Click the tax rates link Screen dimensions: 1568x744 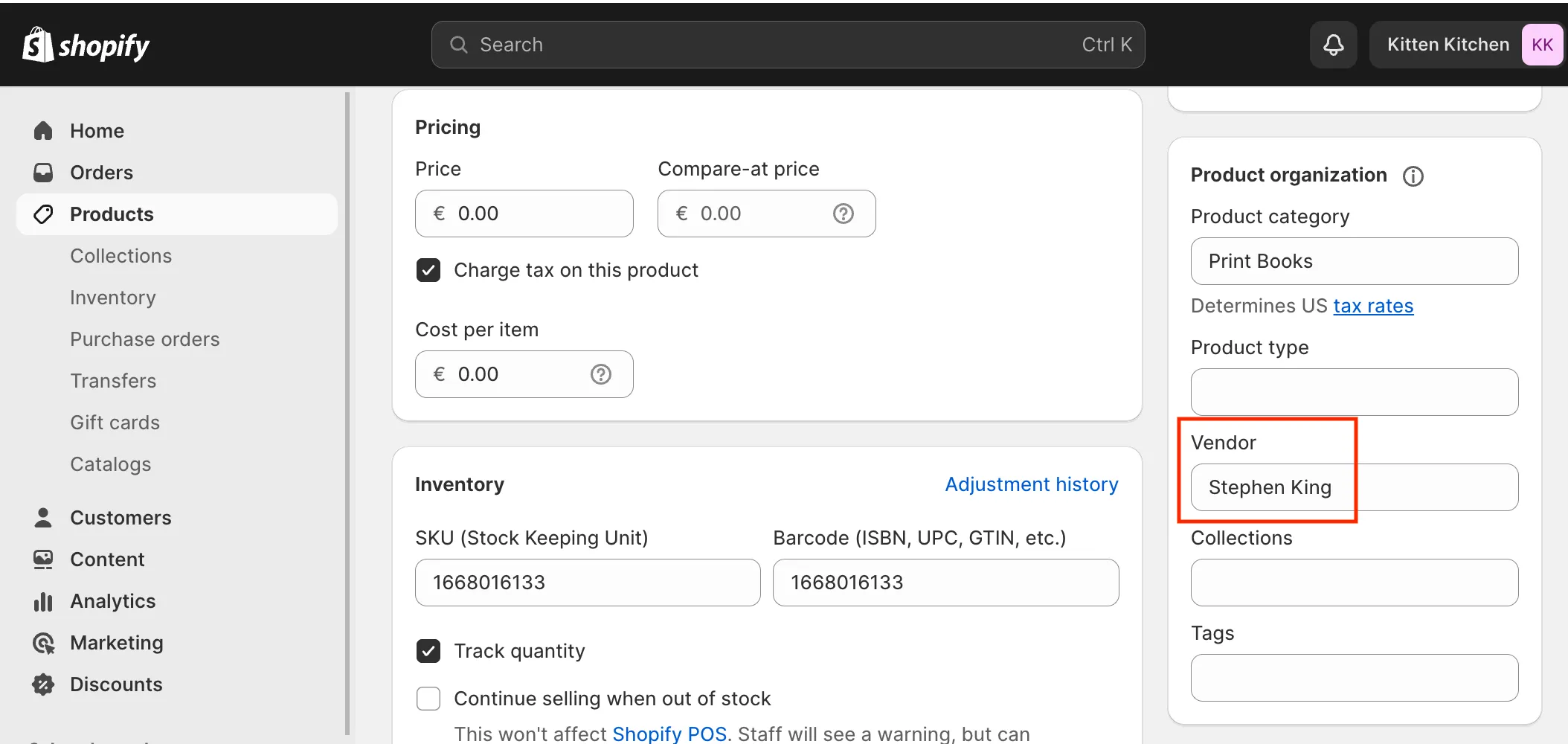[x=1373, y=306]
